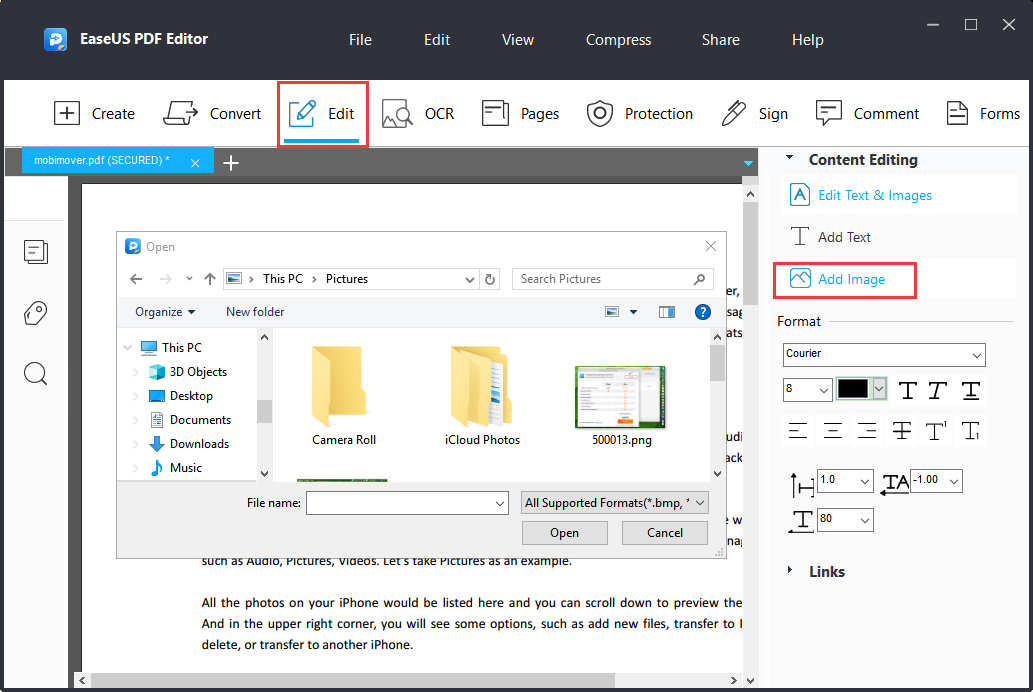The width and height of the screenshot is (1033, 692).
Task: Show the page thumbnails sidebar panel
Action: click(36, 252)
